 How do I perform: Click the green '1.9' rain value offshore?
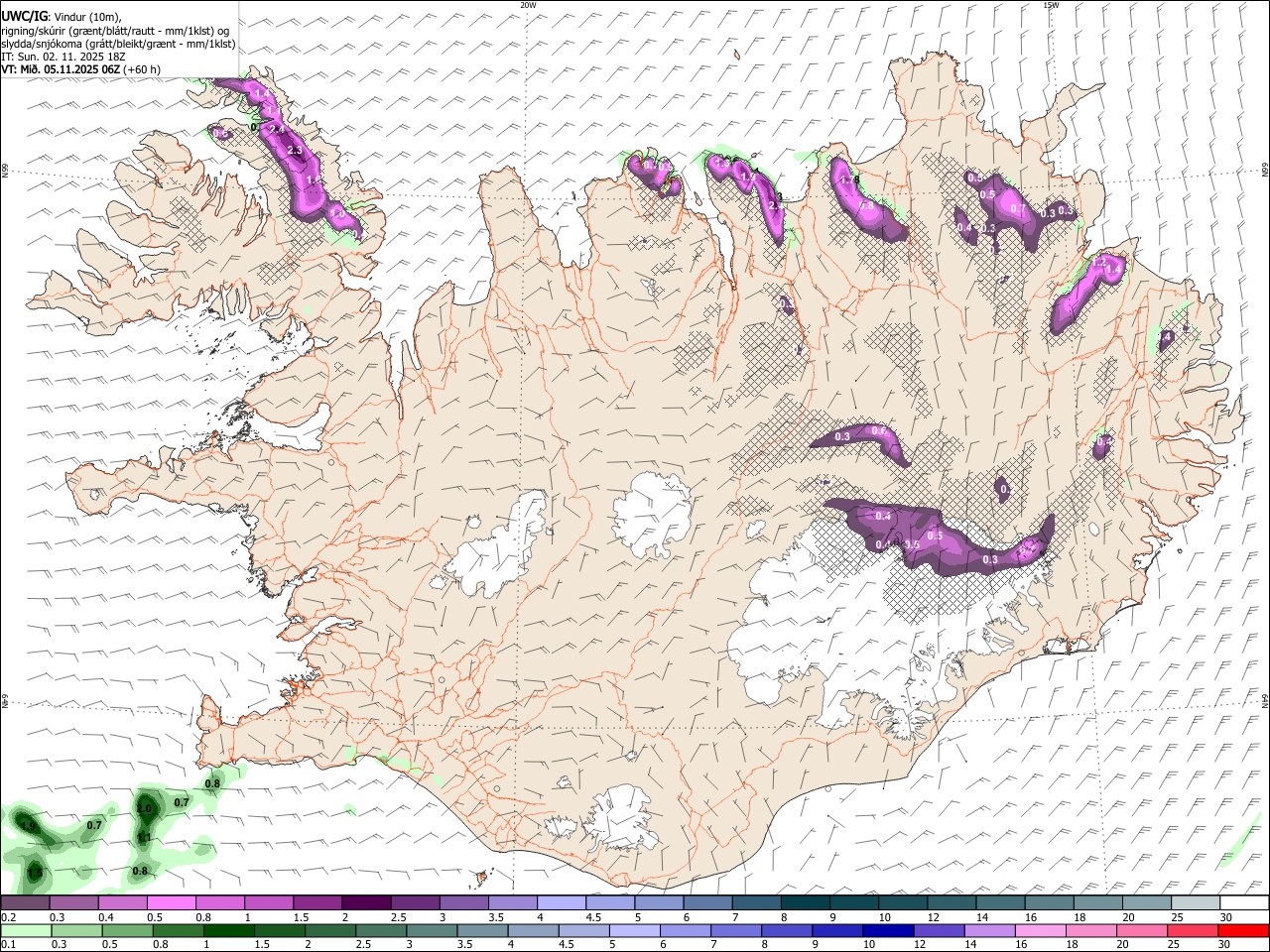[28, 826]
